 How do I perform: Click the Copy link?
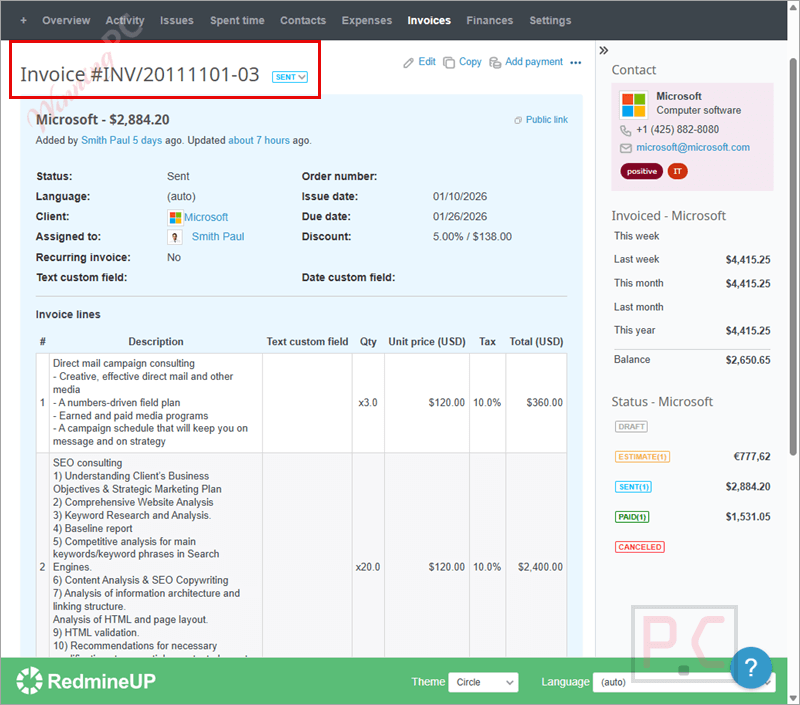point(470,62)
